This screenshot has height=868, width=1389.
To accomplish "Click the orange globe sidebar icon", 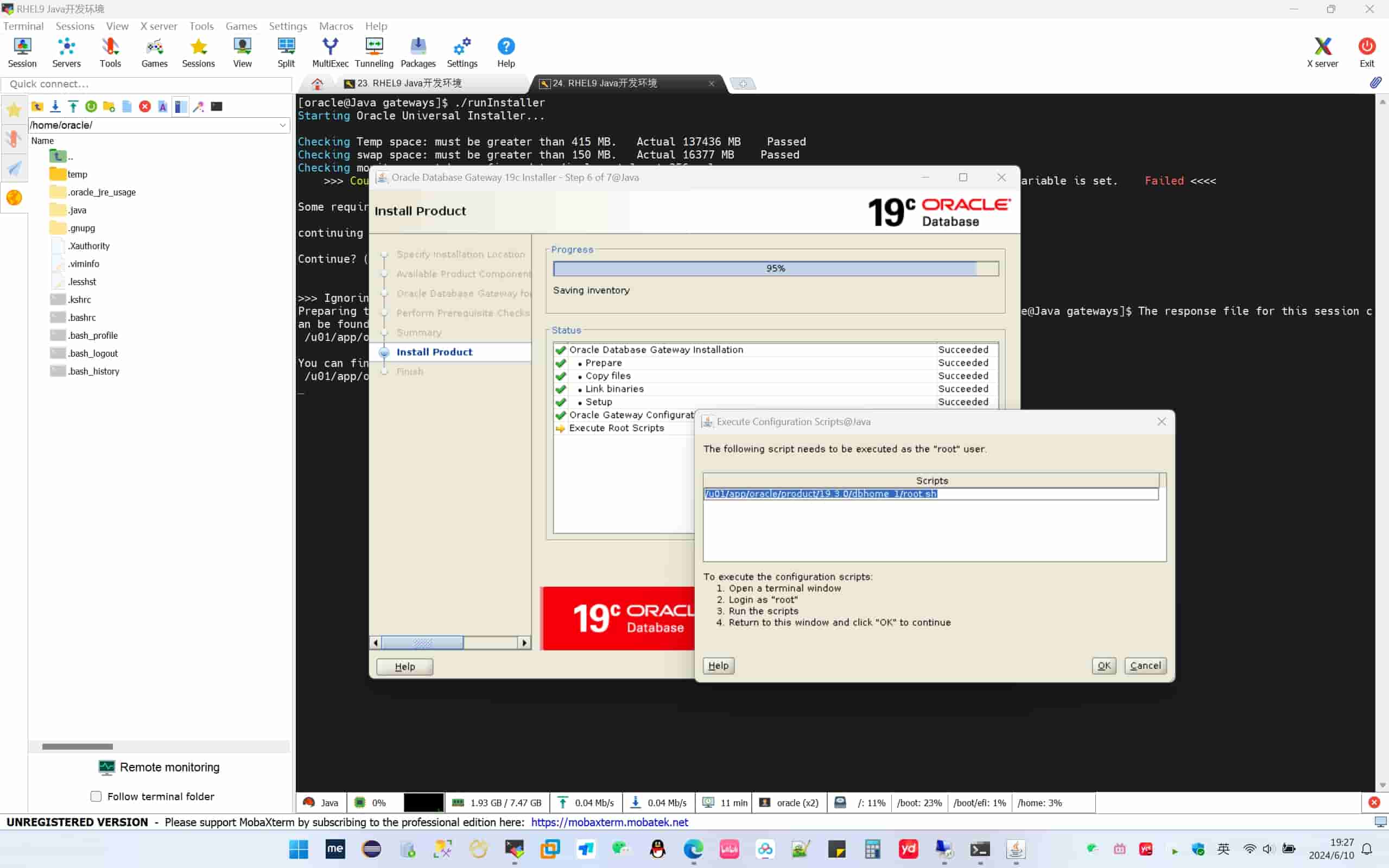I will pos(14,198).
